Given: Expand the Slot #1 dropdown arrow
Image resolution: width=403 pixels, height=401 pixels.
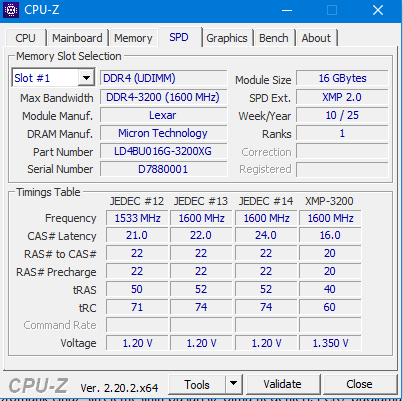Looking at the screenshot, I should tap(86, 78).
